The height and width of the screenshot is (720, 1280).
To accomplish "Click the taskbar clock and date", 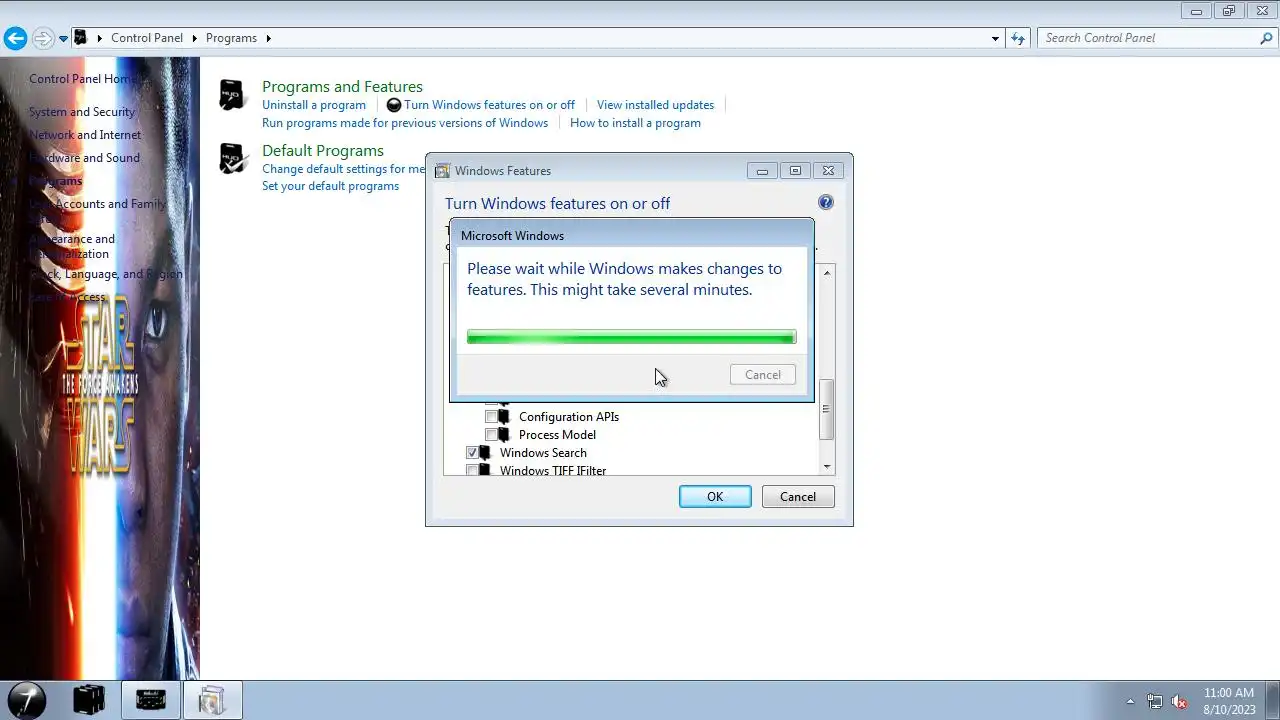I will tap(1229, 701).
